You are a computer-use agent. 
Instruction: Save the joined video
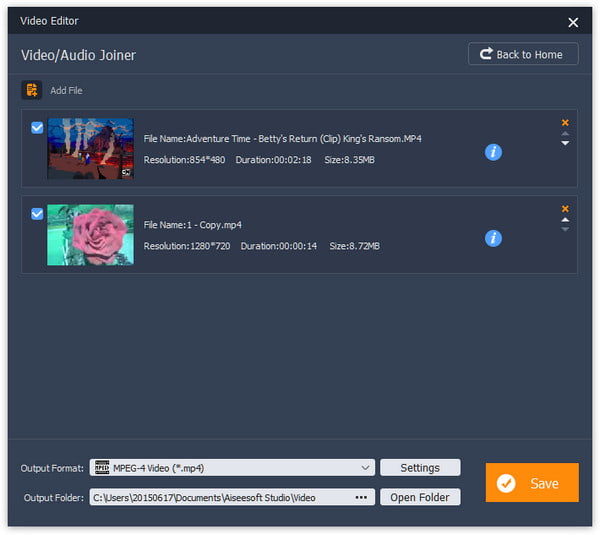click(x=532, y=483)
